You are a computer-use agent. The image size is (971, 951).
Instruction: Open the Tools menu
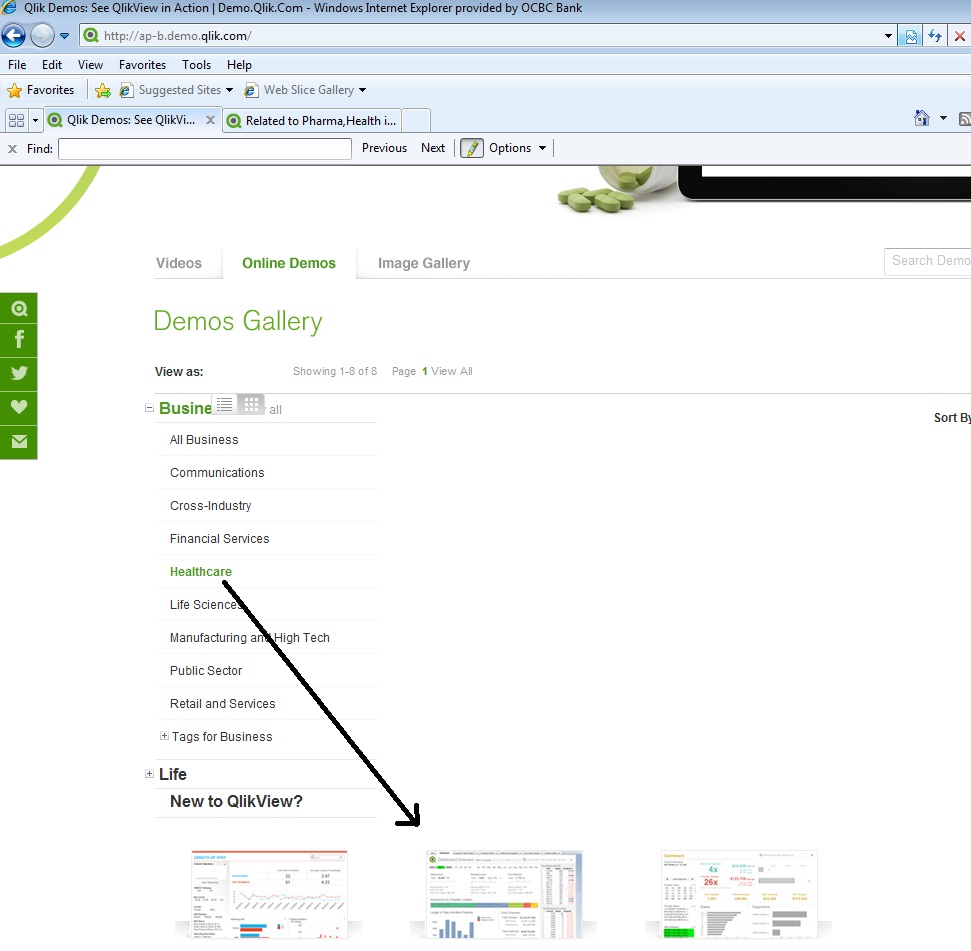pos(196,64)
